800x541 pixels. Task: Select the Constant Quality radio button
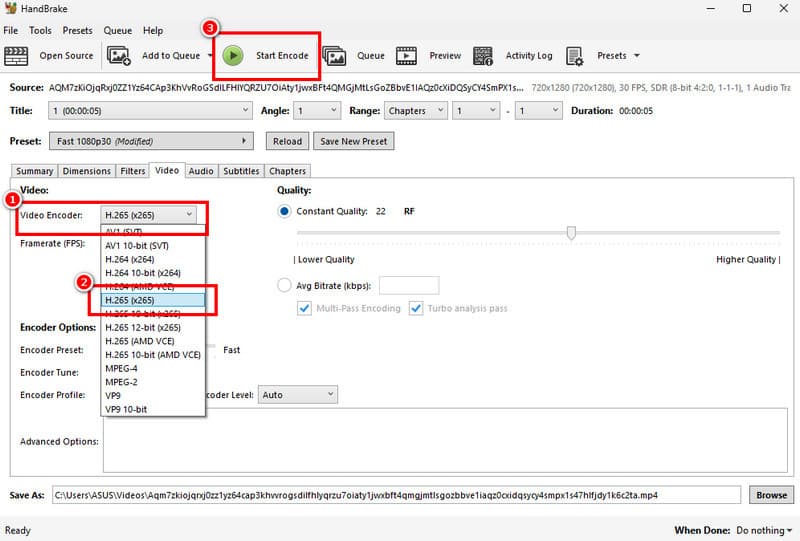284,212
